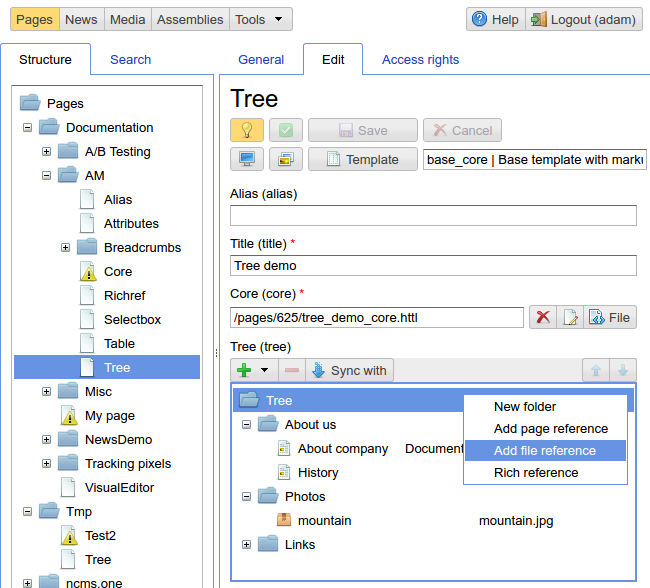This screenshot has width=650, height=588.
Task: Select Add file reference menu item
Action: (x=544, y=451)
